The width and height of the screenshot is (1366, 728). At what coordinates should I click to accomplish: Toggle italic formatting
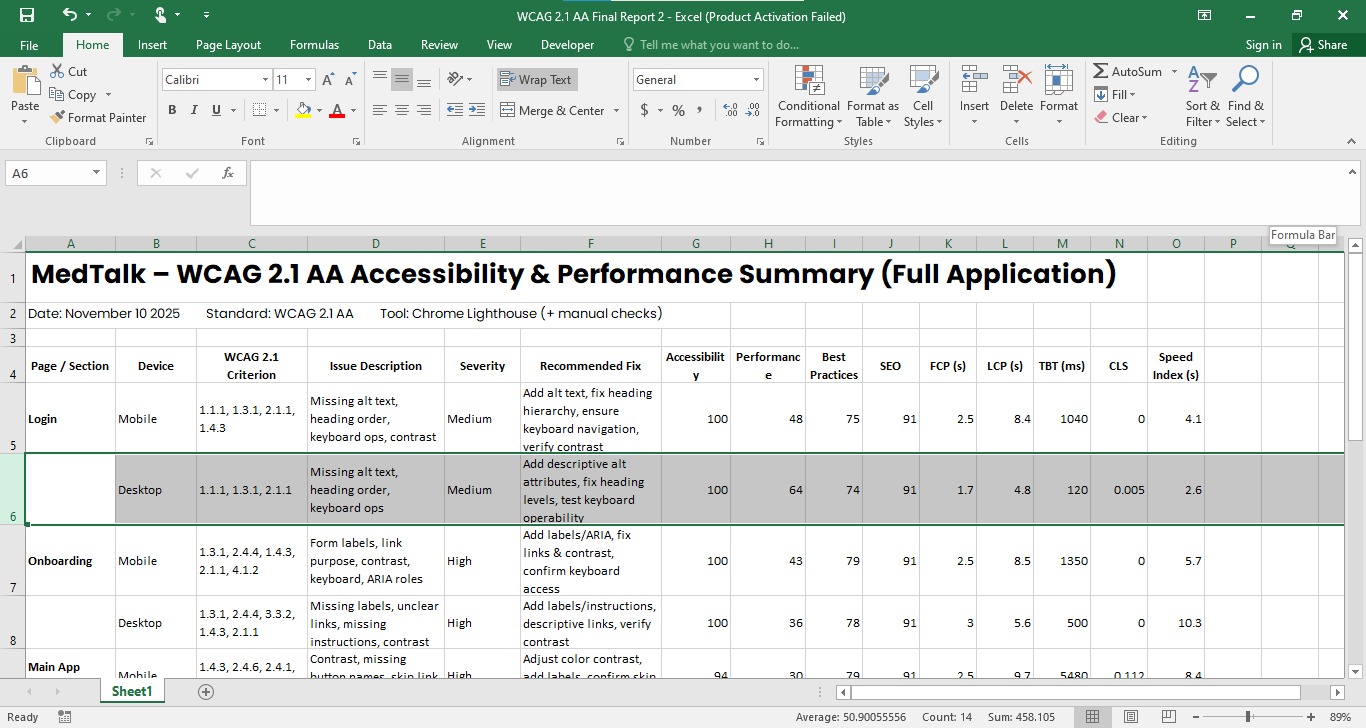point(193,110)
